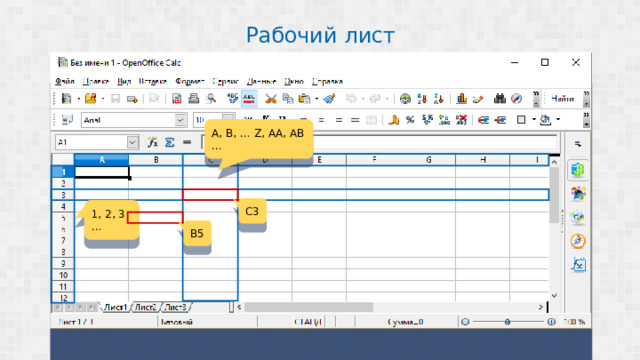Viewport: 640px width, 360px height.
Task: Sort data descending
Action: tap(439, 98)
